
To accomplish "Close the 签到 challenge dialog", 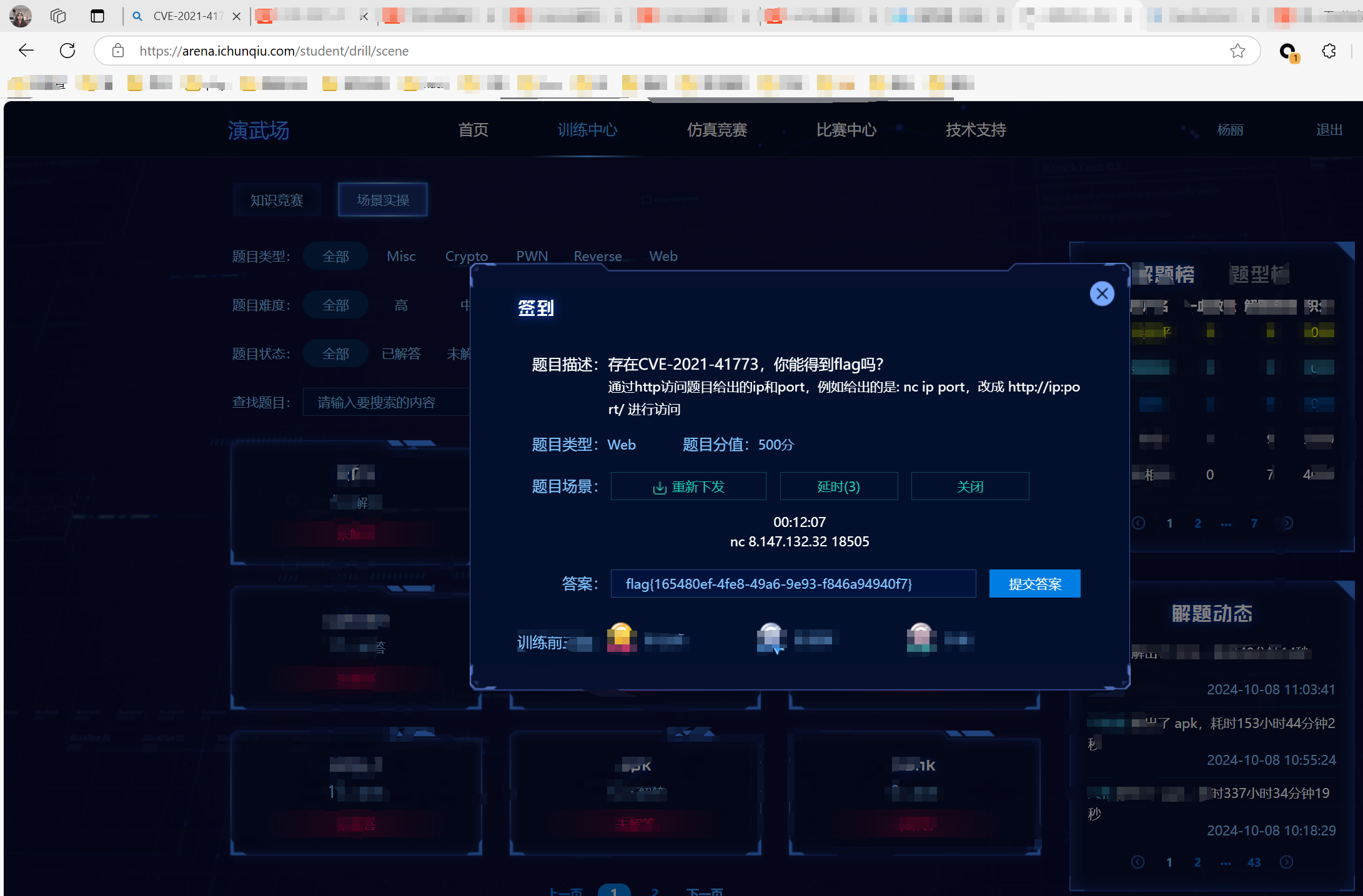I will [x=1102, y=293].
